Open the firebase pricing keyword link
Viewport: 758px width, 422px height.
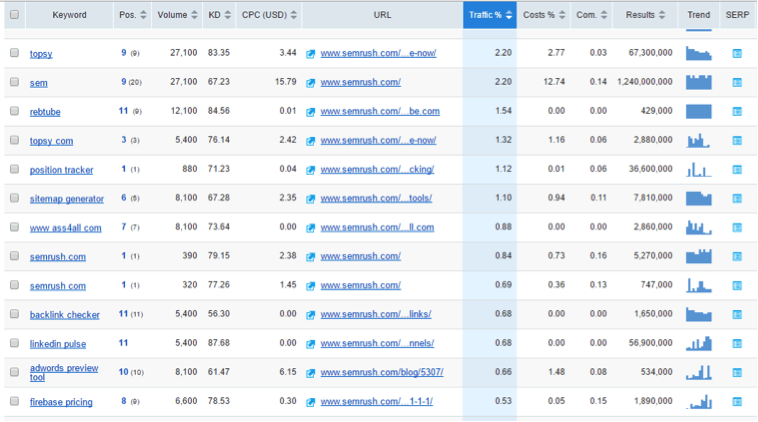(x=61, y=402)
